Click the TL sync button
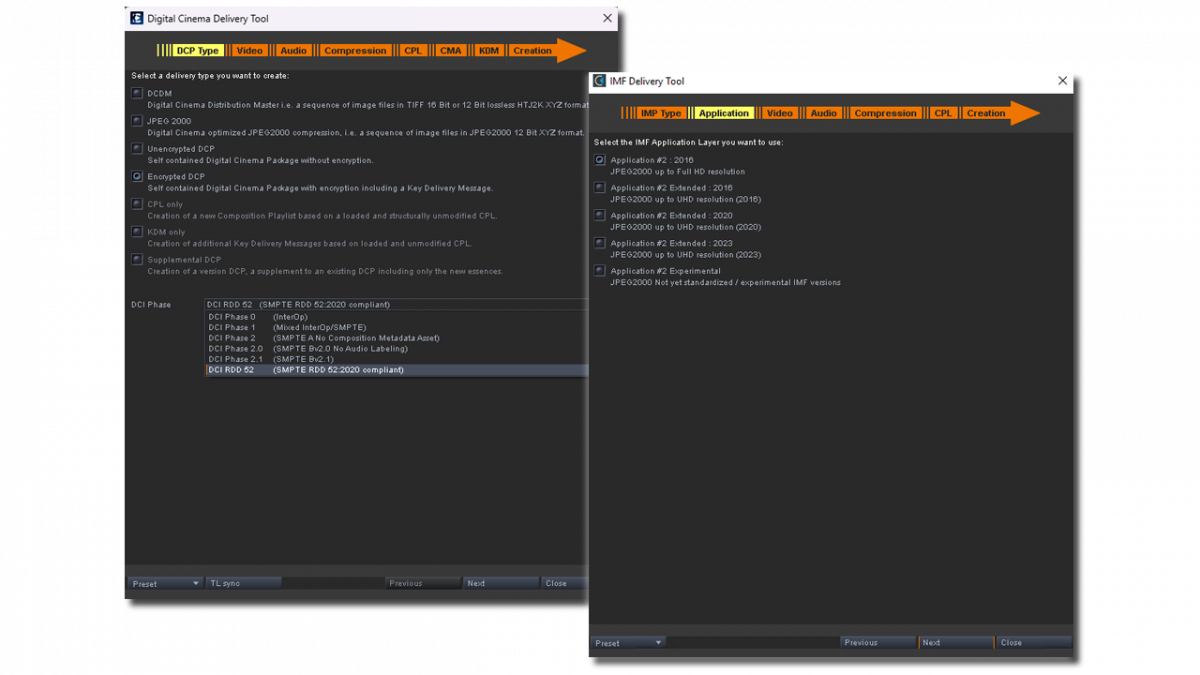This screenshot has width=1200, height=675. coord(243,583)
